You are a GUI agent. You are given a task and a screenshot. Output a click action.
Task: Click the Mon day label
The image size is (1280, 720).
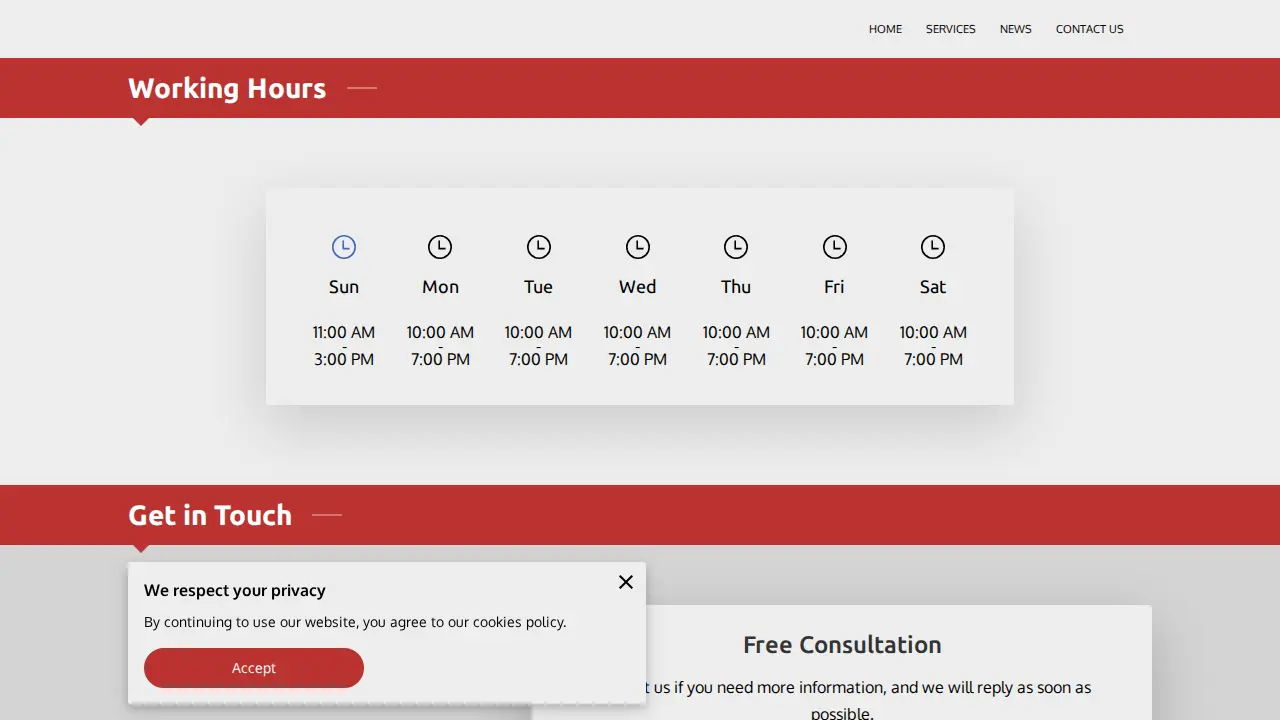pyautogui.click(x=440, y=287)
